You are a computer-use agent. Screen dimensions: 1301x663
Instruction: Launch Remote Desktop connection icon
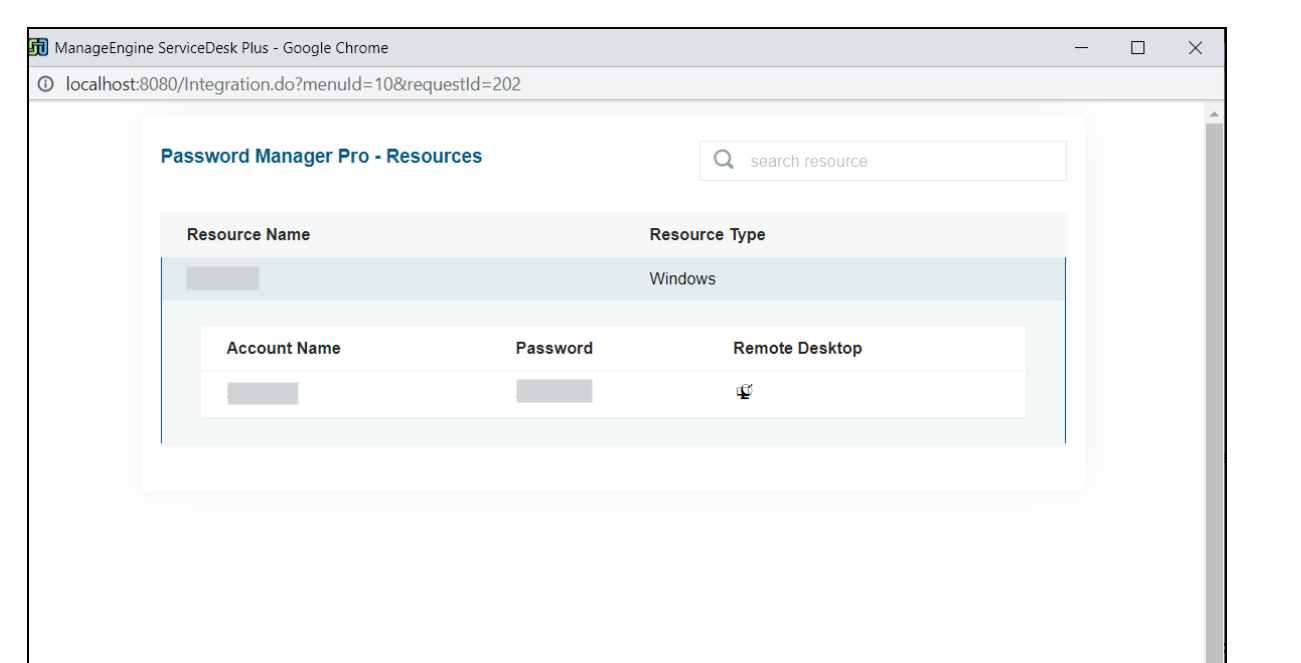pyautogui.click(x=744, y=392)
